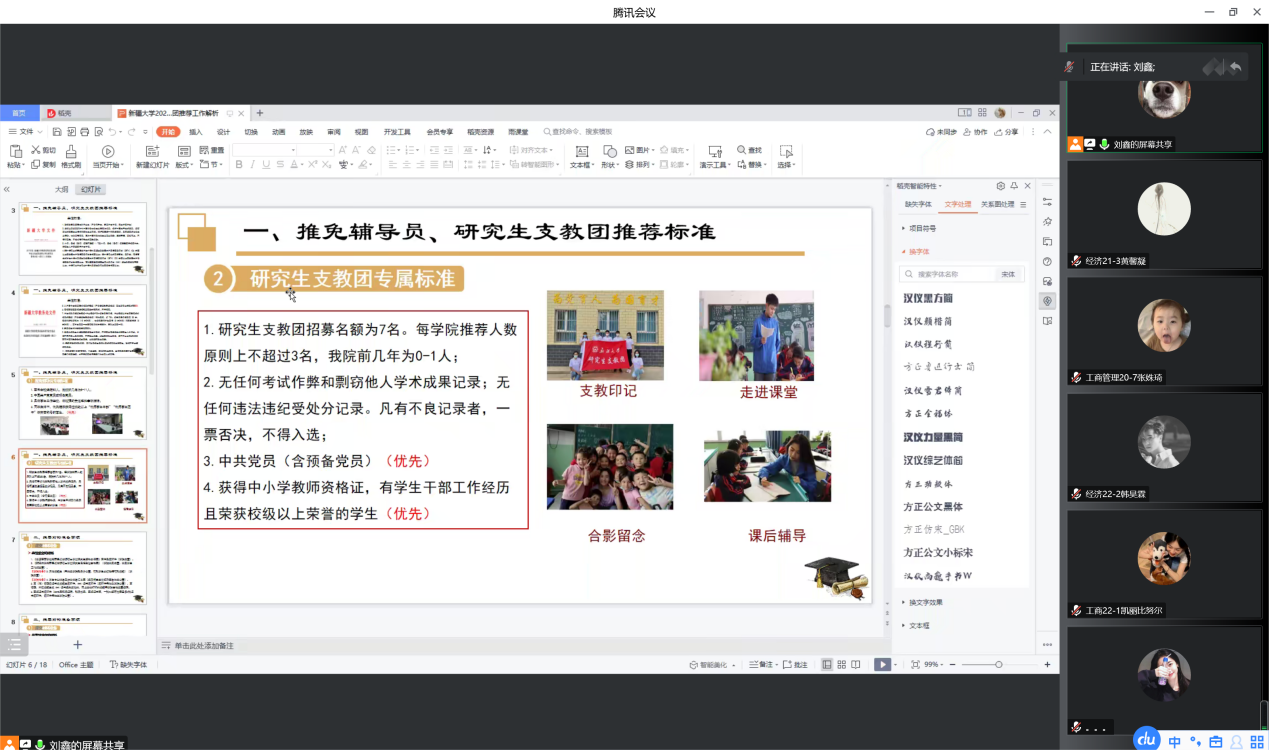Toggle bold formatting in the ribbon

239,165
